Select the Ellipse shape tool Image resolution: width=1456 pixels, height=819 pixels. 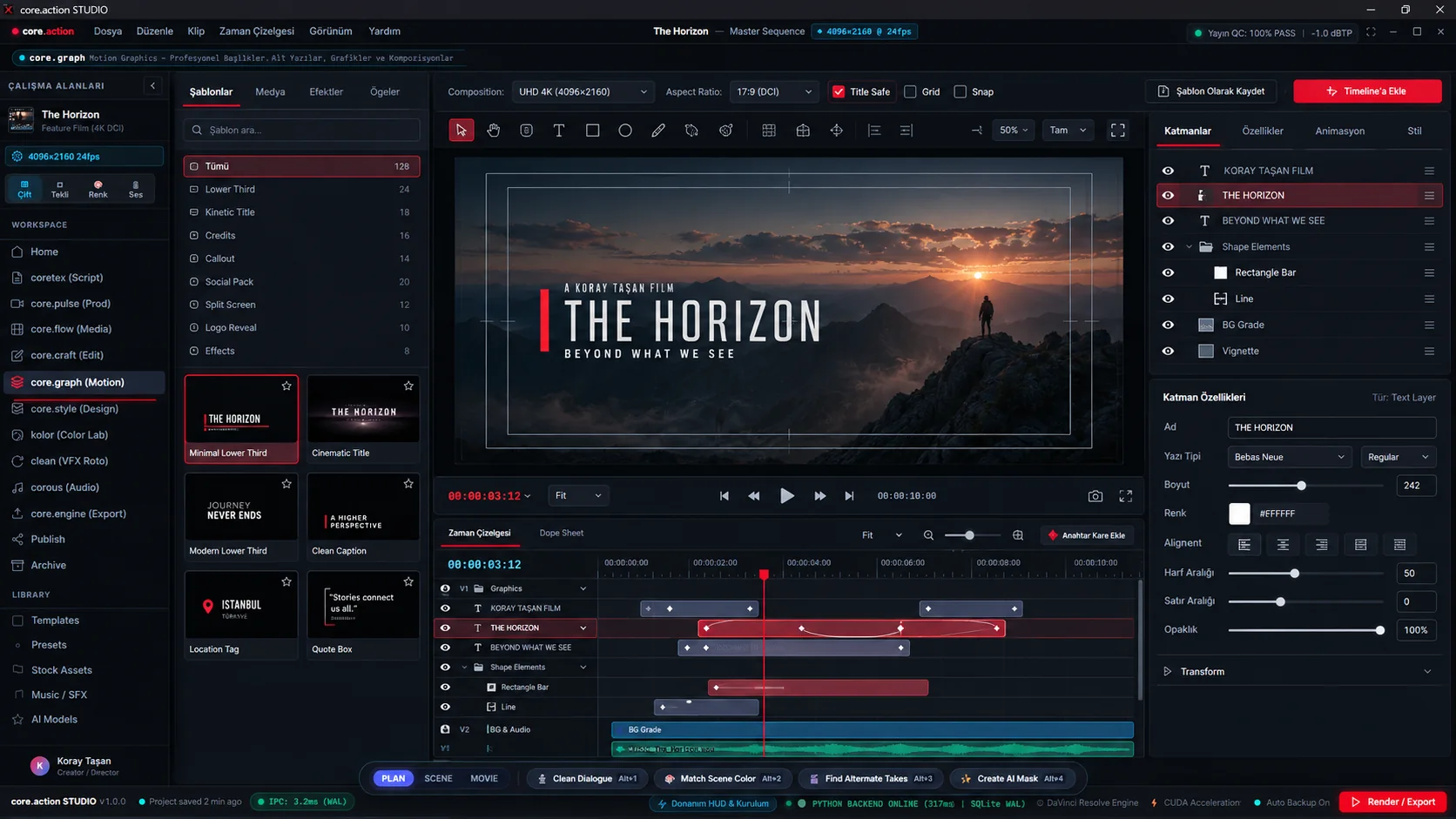coord(625,131)
